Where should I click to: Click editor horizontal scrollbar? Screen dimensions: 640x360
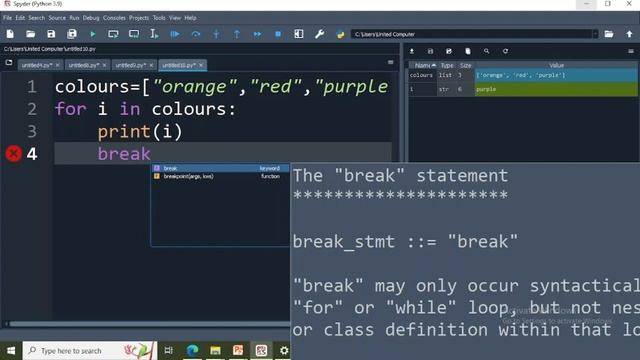pos(149,324)
